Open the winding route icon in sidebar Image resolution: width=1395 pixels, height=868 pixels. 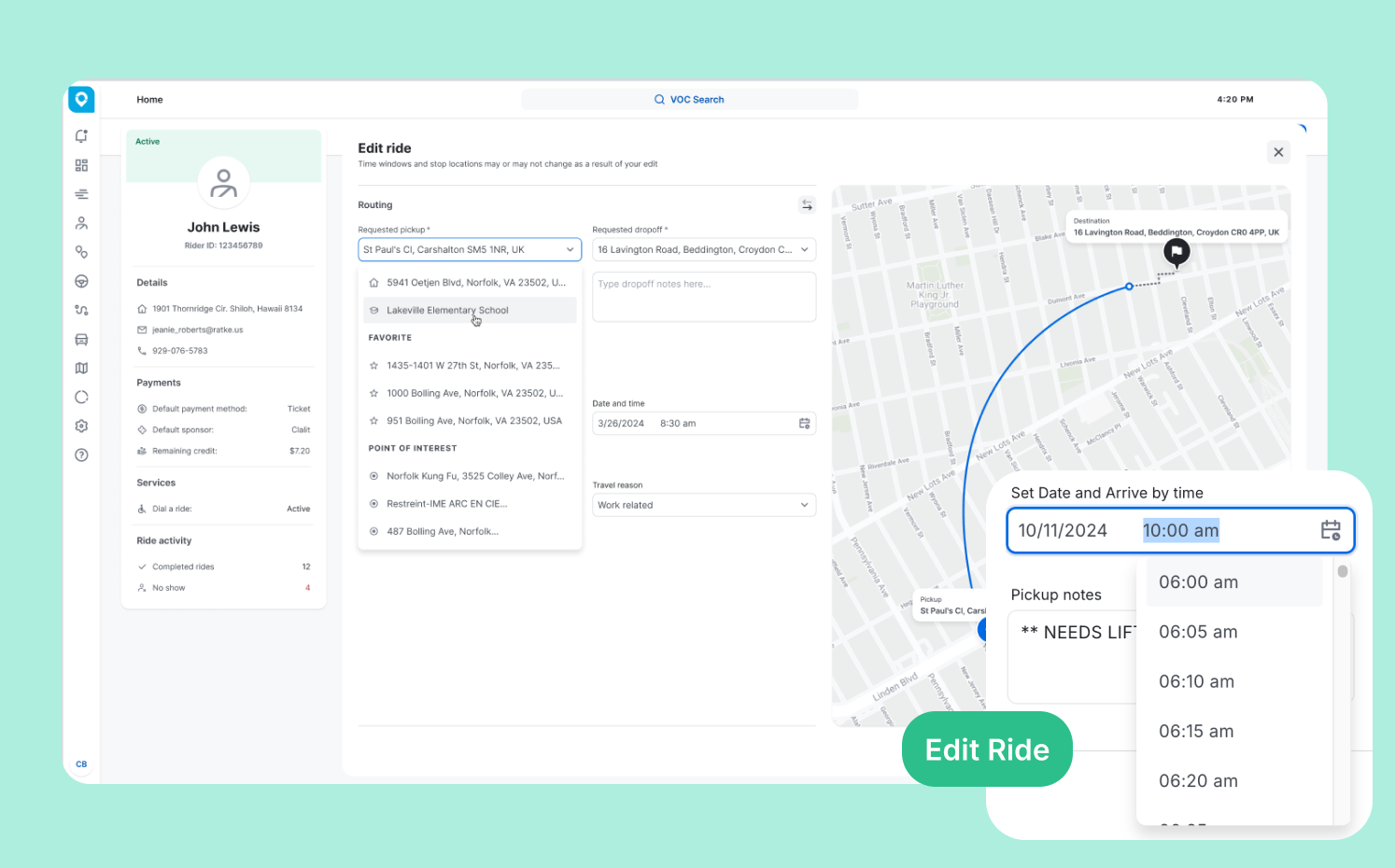(81, 310)
